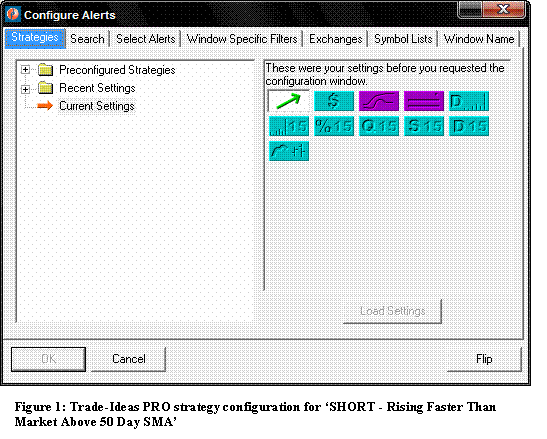This screenshot has height=439, width=547.
Task: Expand the Recent Settings folder
Action: (x=25, y=89)
